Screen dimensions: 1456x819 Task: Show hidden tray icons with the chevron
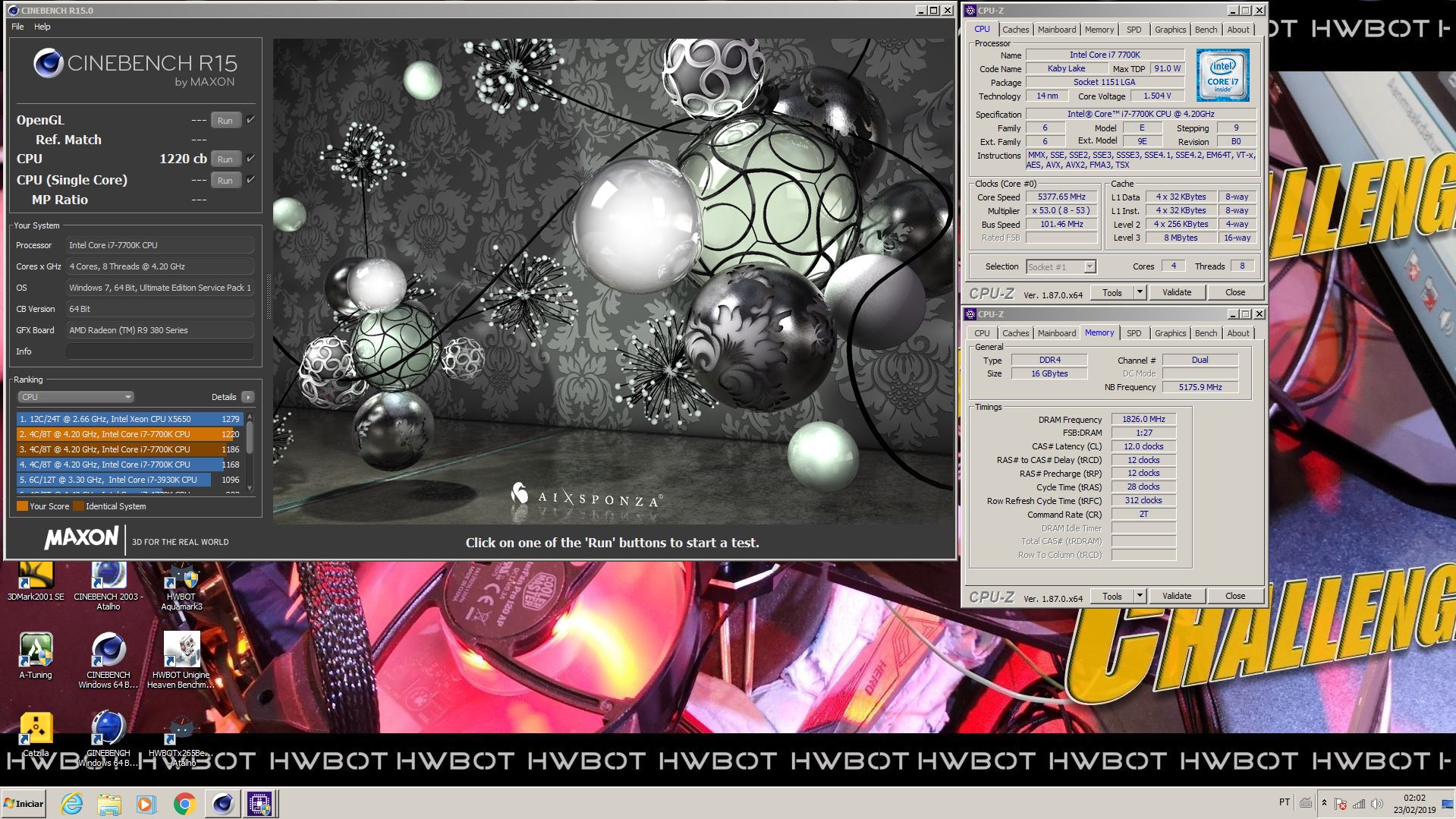[1324, 803]
